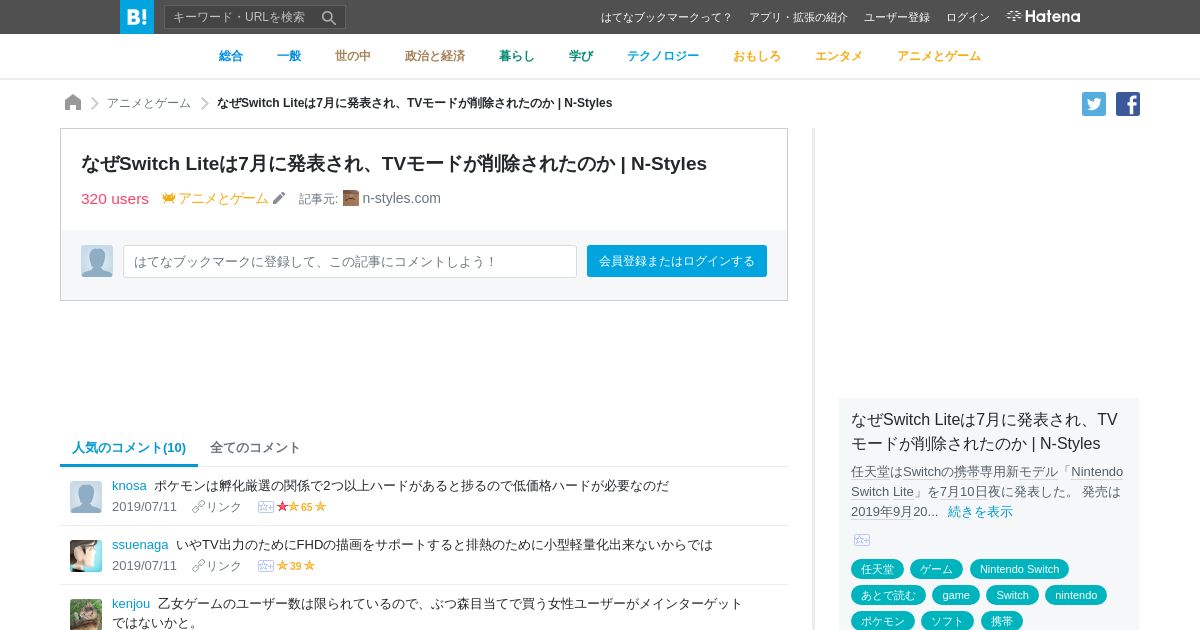Switch to 人気のコメント(10) tab
The height and width of the screenshot is (630, 1200).
click(129, 447)
